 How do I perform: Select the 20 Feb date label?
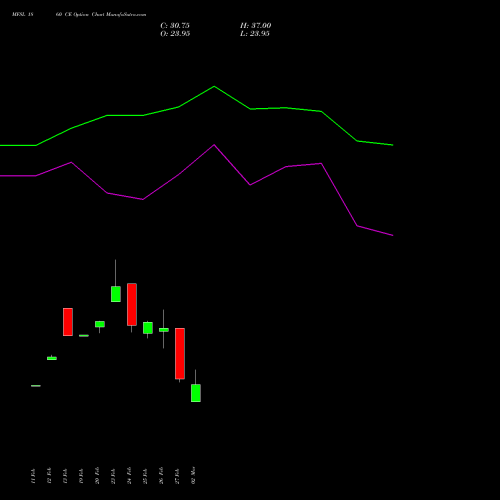click(97, 476)
